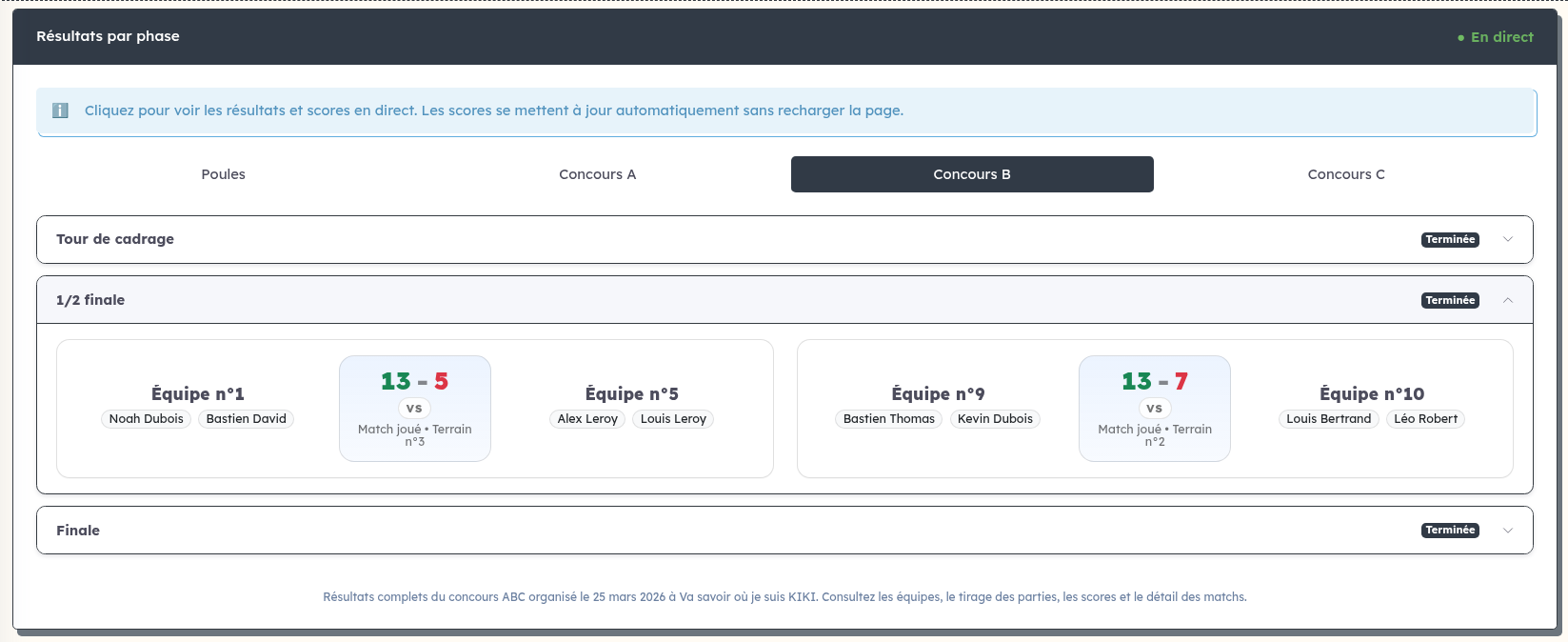Click the vs badge in Équipe n°9 match
The width and height of the screenshot is (1568, 642).
[x=1154, y=408]
